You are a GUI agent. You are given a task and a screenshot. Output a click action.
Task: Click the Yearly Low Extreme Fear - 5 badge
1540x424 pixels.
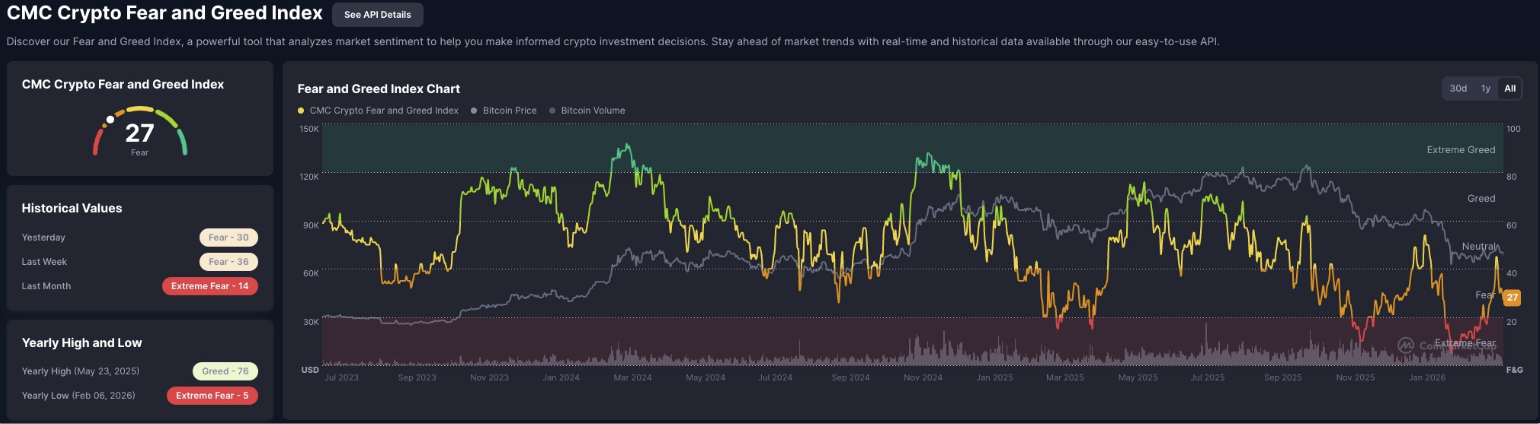click(212, 395)
